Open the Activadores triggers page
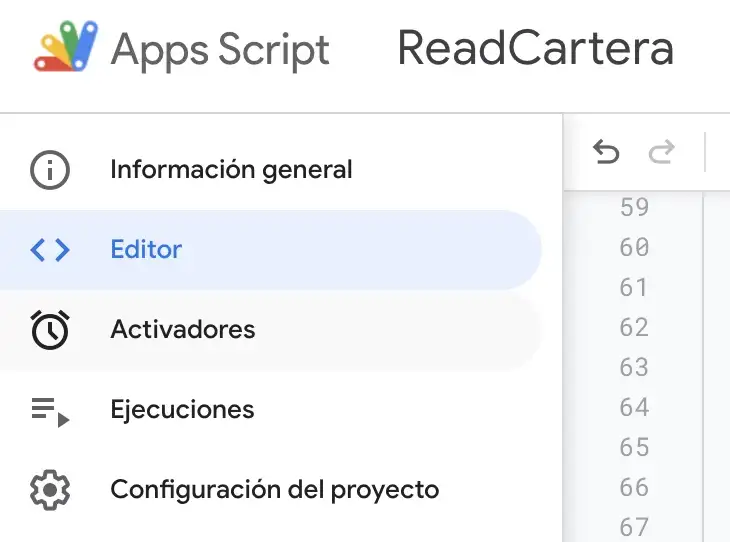The width and height of the screenshot is (730, 542). 270,330
